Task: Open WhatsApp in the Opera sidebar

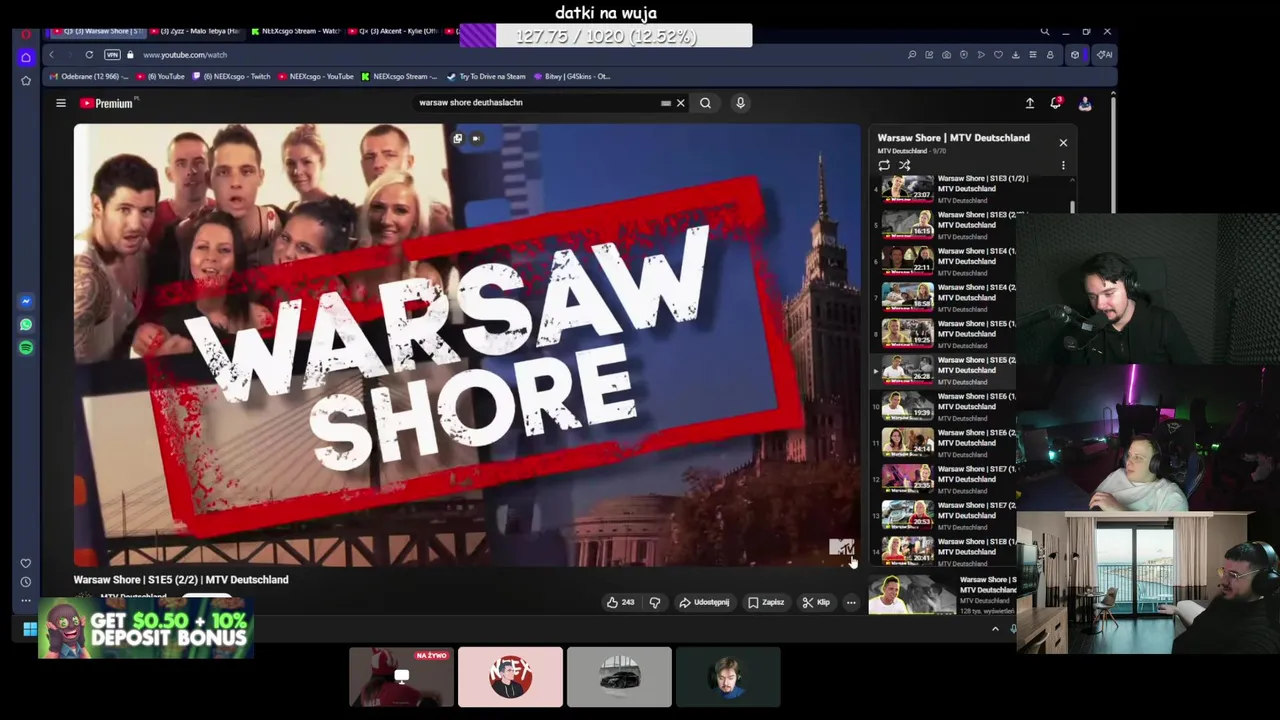Action: [x=26, y=324]
